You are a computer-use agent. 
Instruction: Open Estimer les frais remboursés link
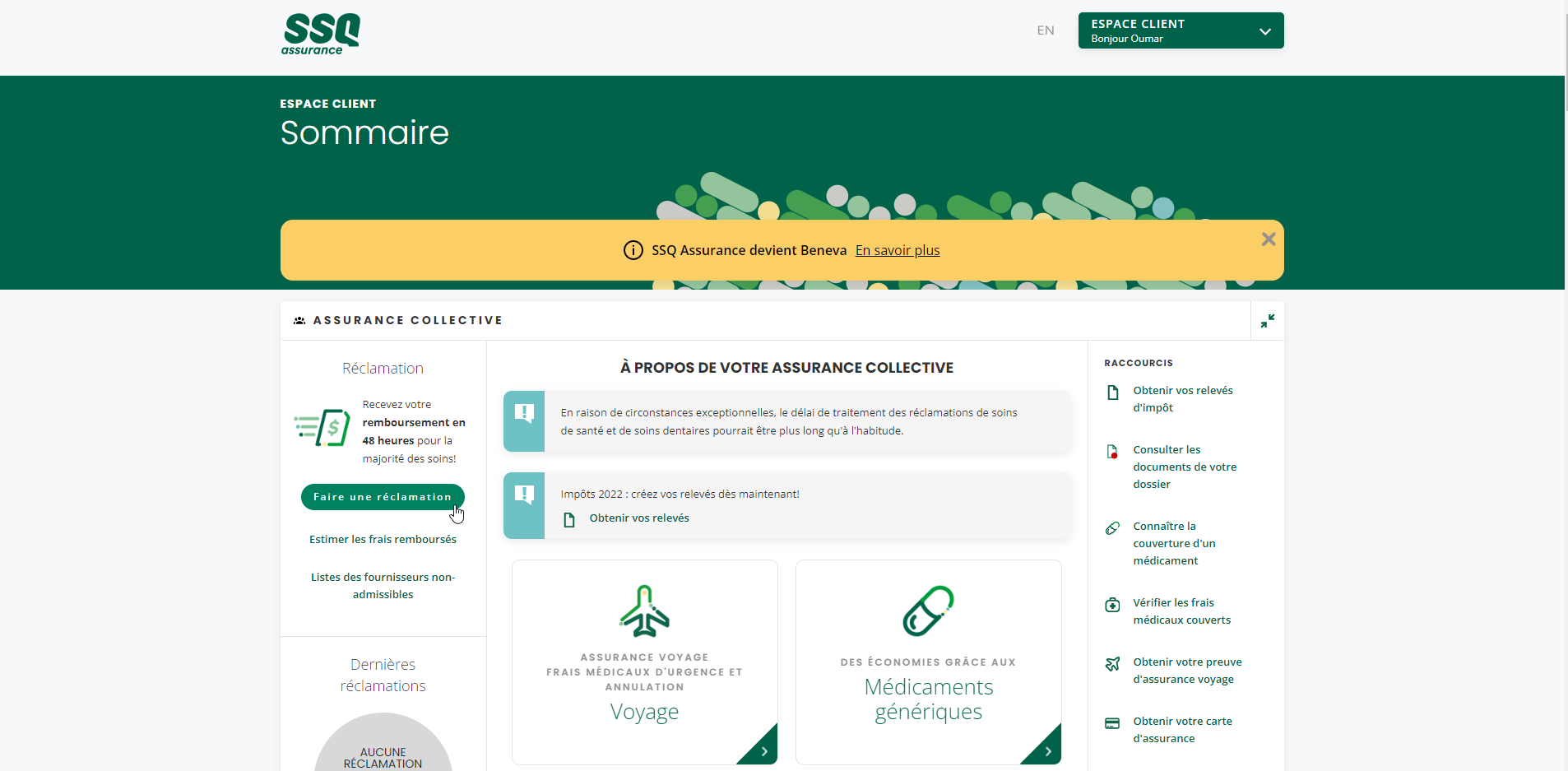tap(383, 540)
